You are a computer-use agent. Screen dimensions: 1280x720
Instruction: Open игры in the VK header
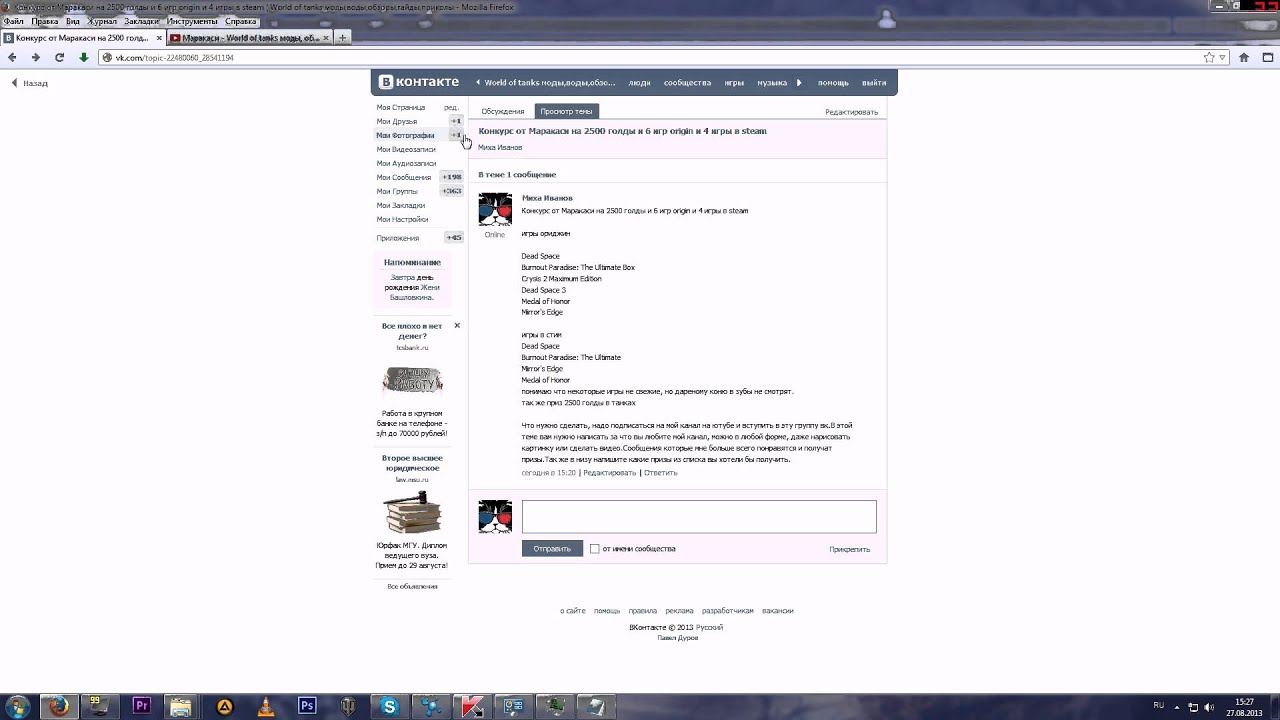coord(734,83)
